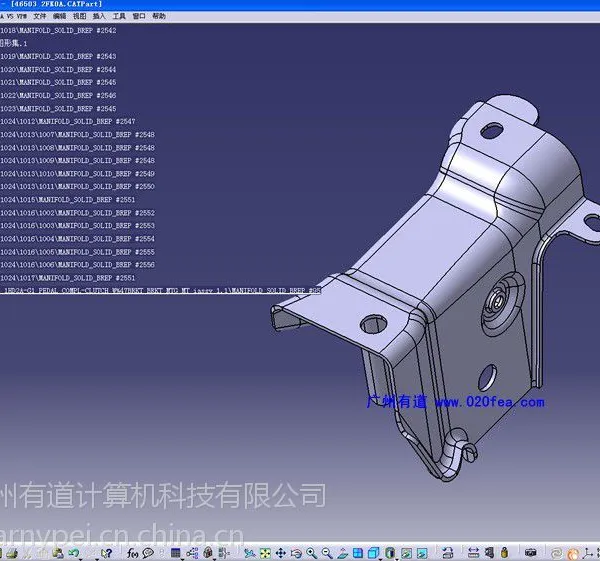
Task: Open the 工具 (Tools) menu
Action: tap(119, 16)
